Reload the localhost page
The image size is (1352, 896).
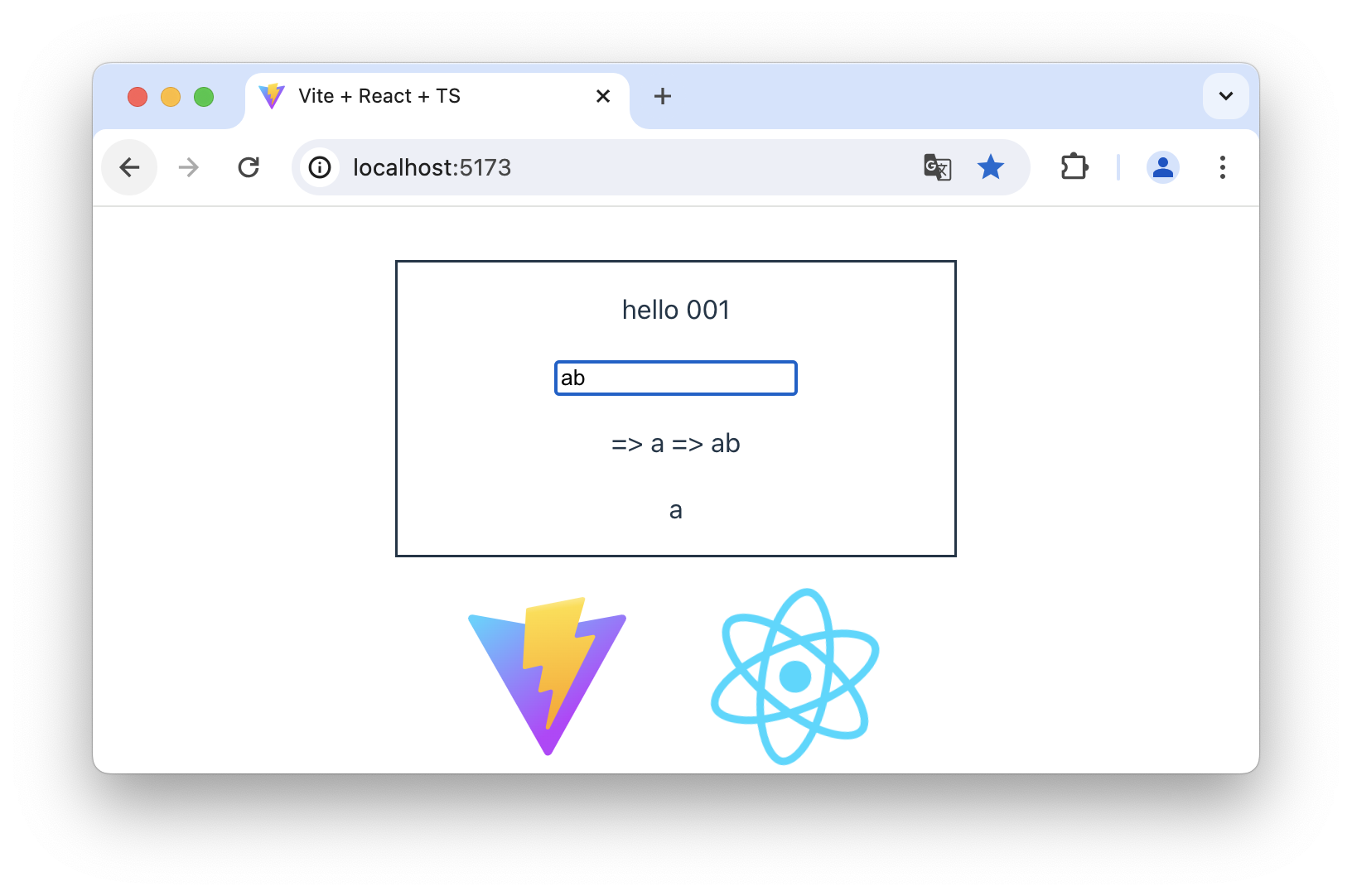pos(249,167)
